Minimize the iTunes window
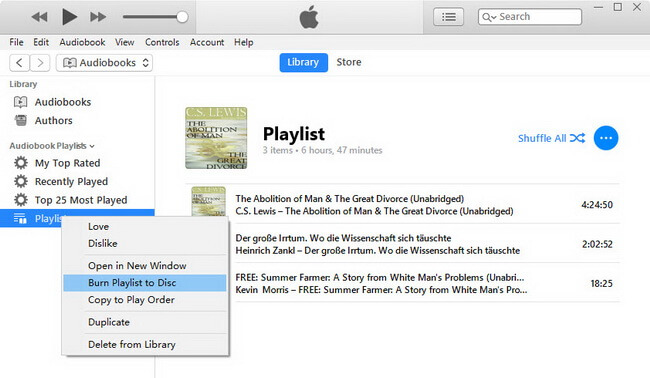The height and width of the screenshot is (378, 650). pos(598,7)
